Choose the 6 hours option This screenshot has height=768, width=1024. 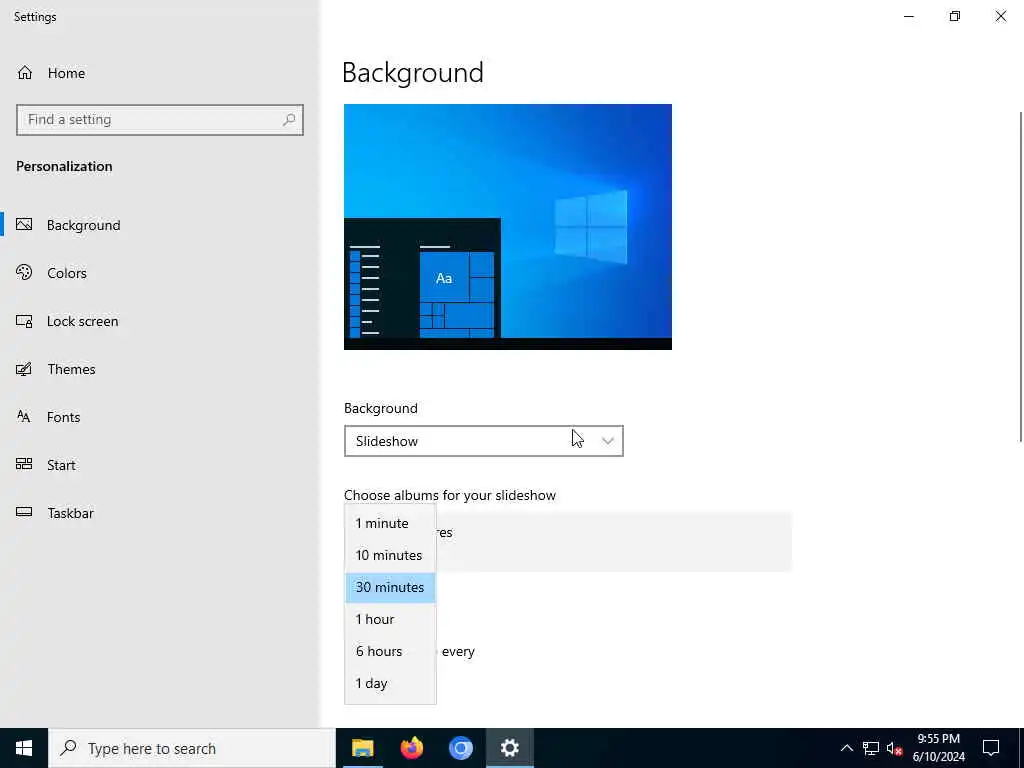point(390,651)
